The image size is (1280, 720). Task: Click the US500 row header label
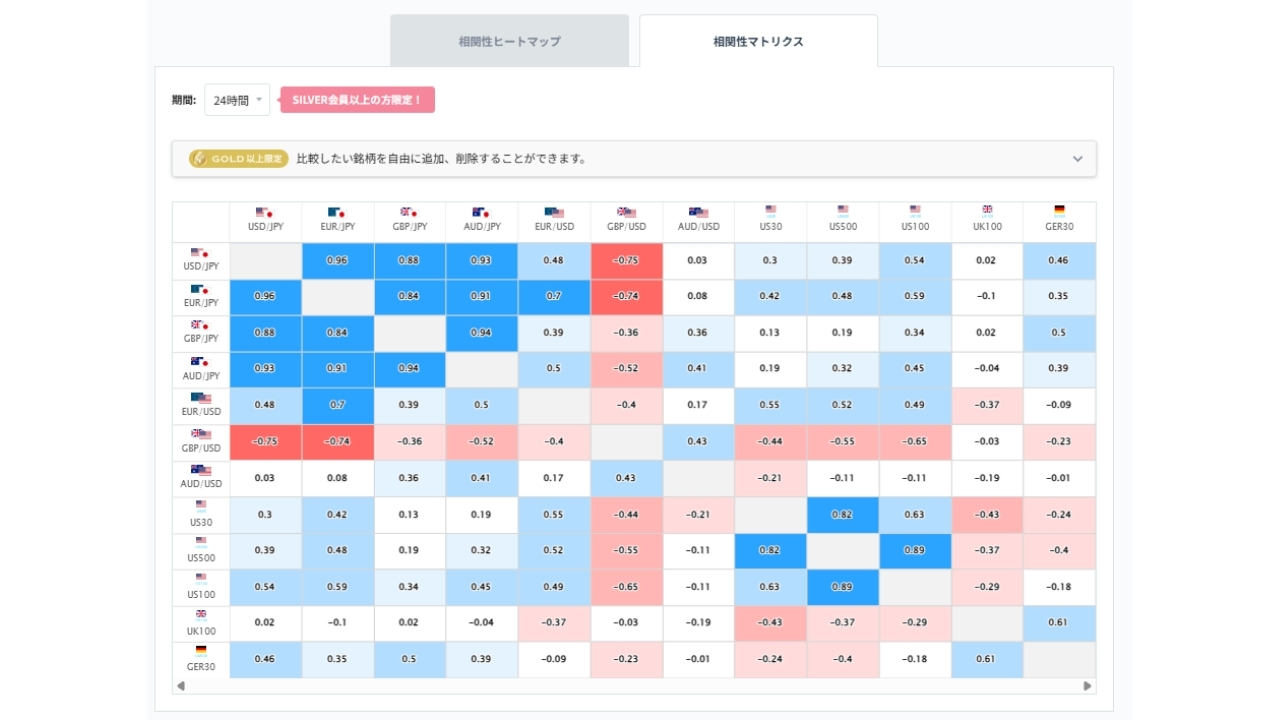coord(201,558)
